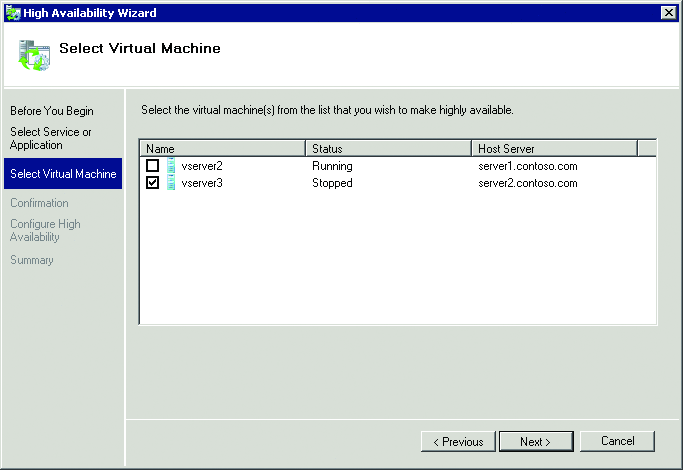
Task: Click the vserver3 virtual machine icon
Action: [x=171, y=183]
